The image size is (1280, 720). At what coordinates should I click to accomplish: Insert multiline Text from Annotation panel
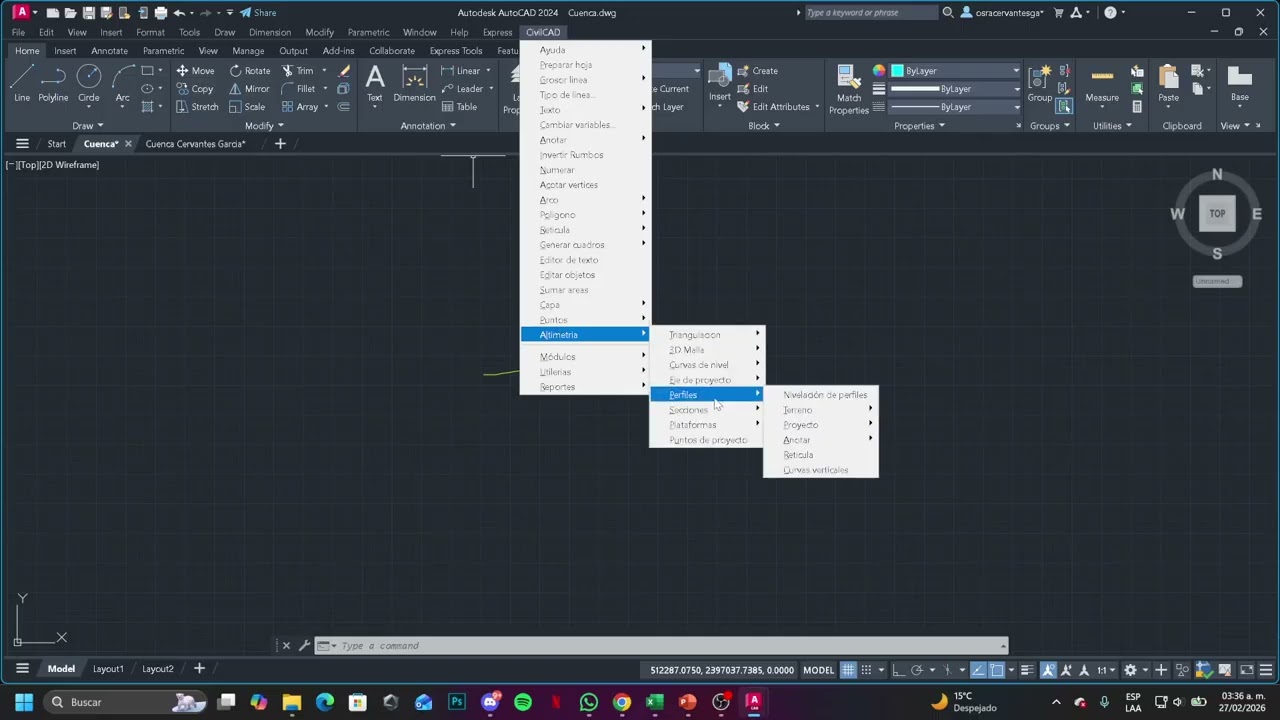pyautogui.click(x=374, y=84)
